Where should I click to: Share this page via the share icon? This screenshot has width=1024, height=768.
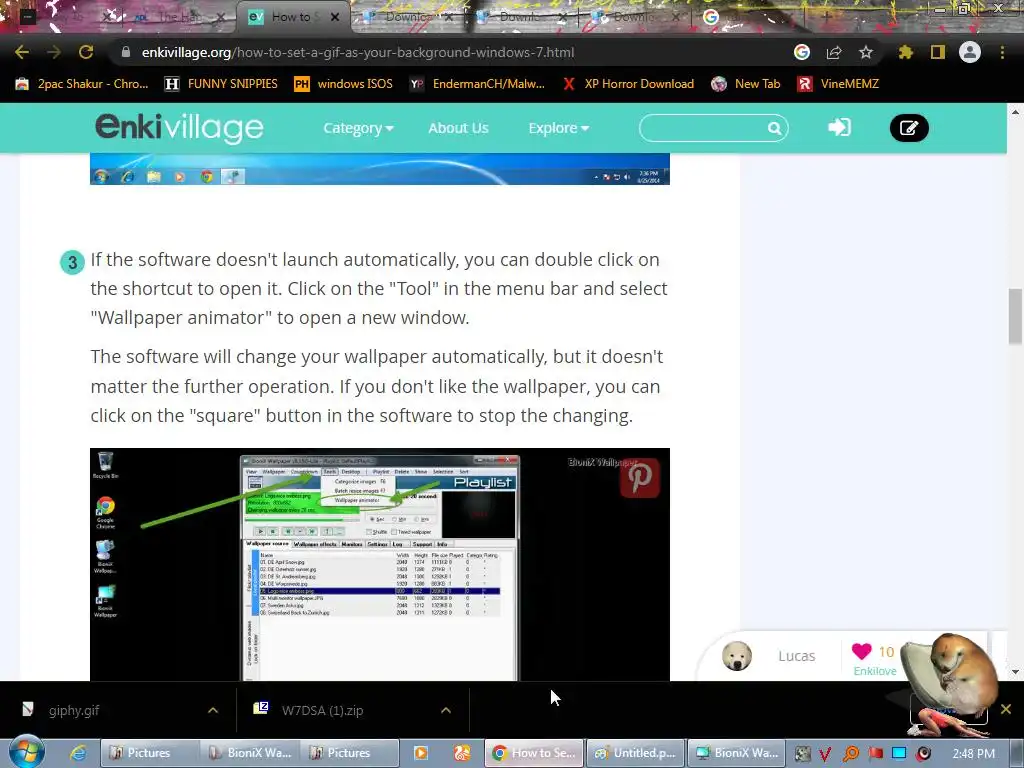point(834,52)
